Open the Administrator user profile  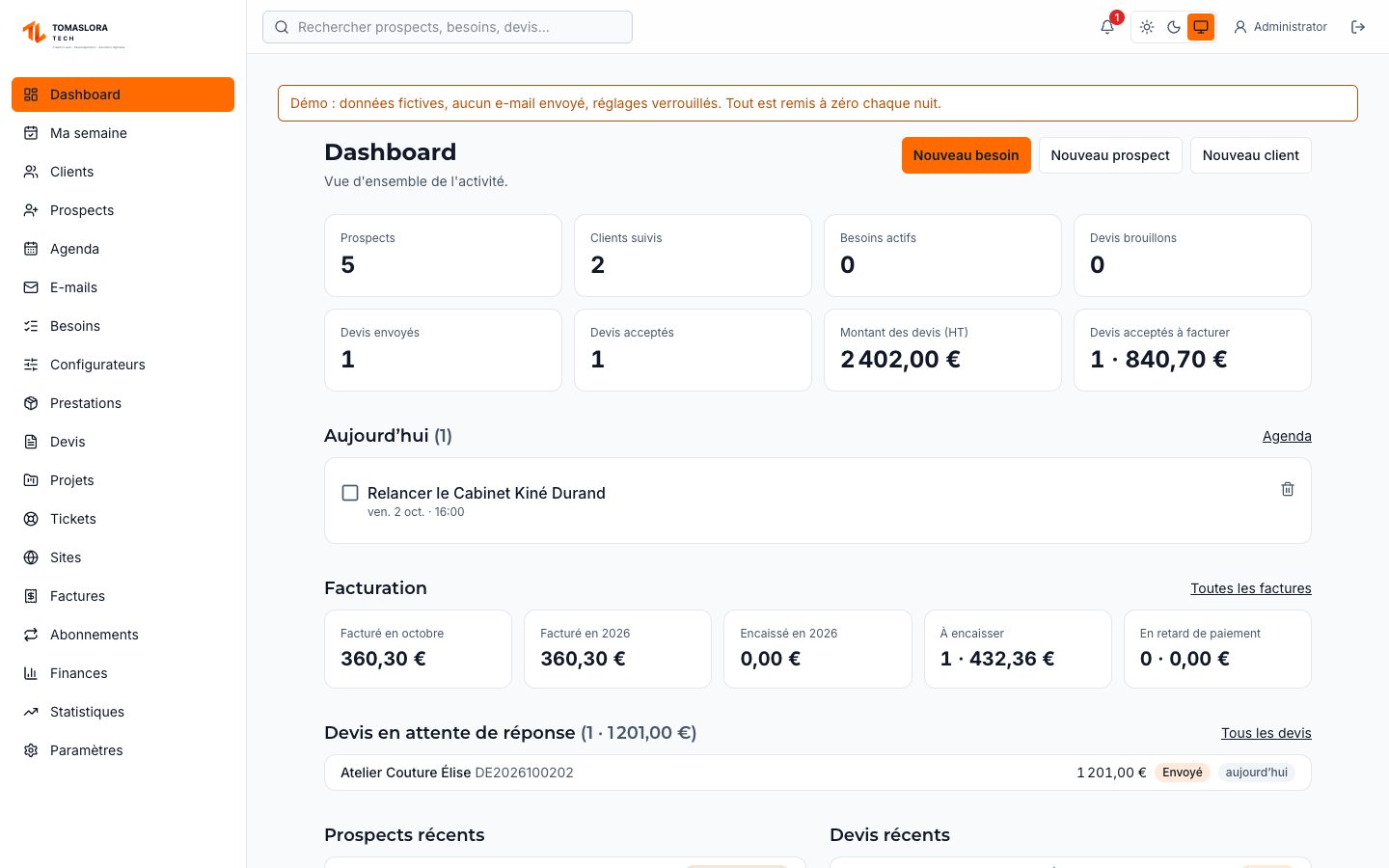1281,27
